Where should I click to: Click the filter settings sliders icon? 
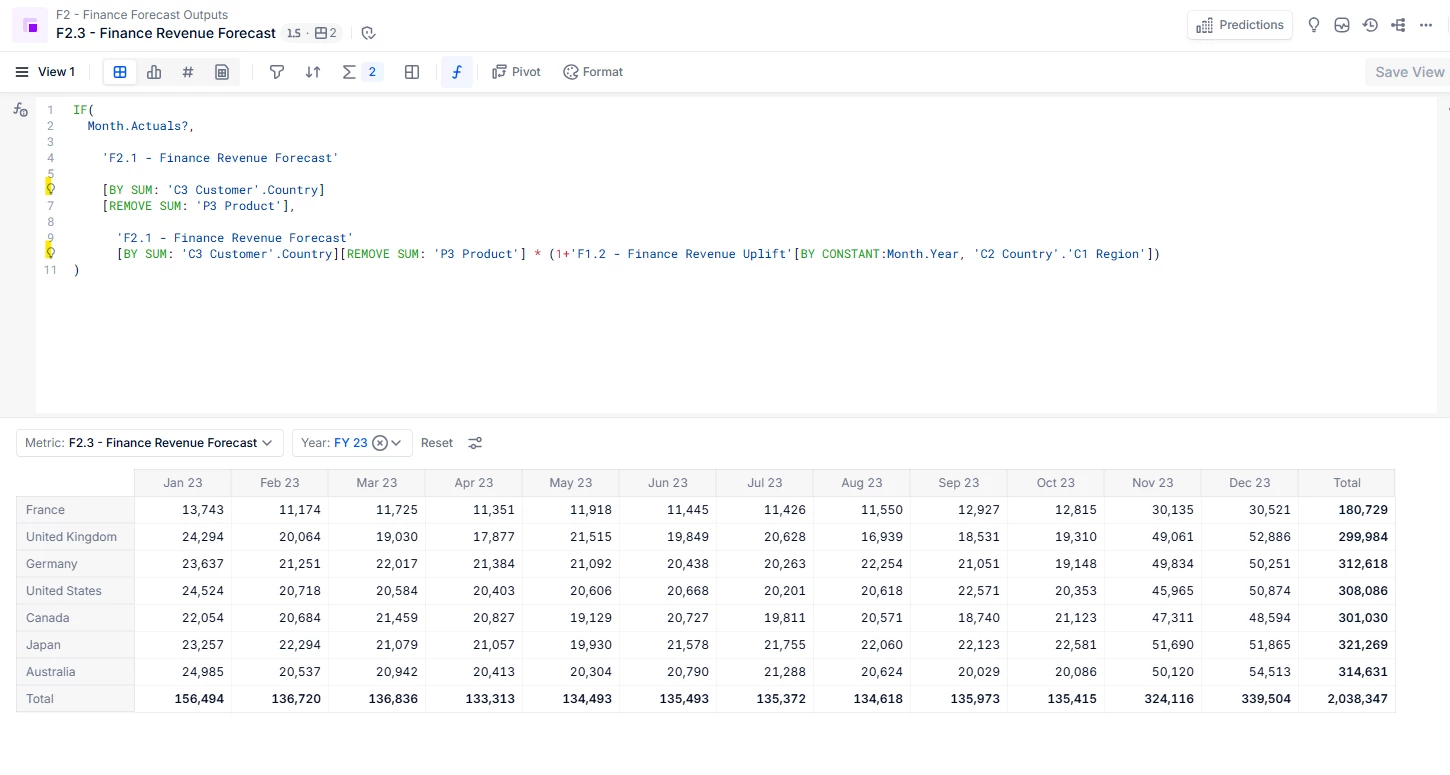coord(475,443)
